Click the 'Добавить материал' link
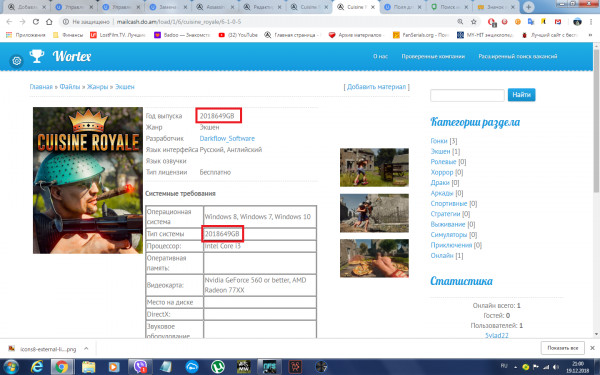600x375 pixels. click(x=377, y=87)
